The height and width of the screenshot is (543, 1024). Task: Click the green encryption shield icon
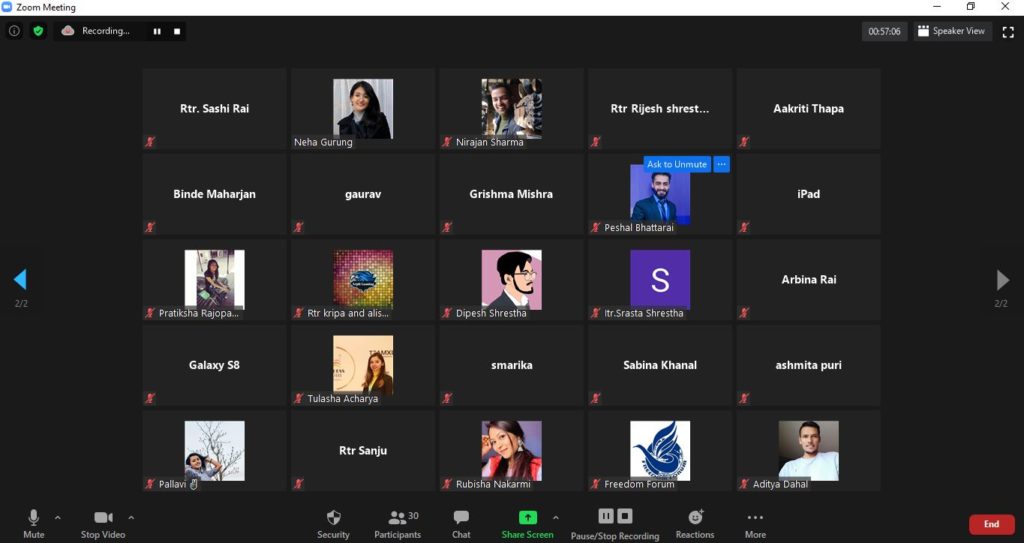(38, 31)
